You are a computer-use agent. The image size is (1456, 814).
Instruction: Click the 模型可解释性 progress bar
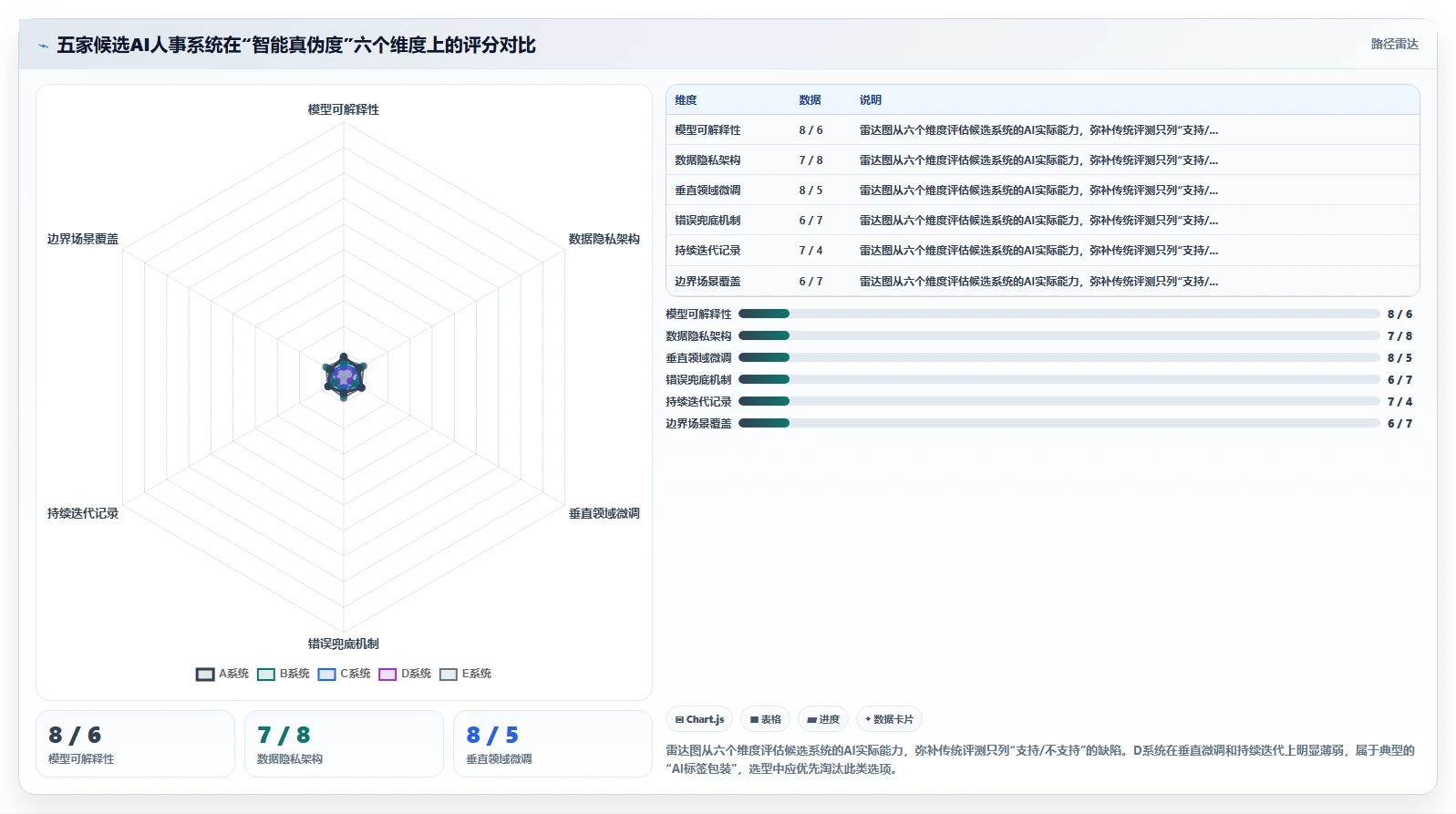point(1059,314)
